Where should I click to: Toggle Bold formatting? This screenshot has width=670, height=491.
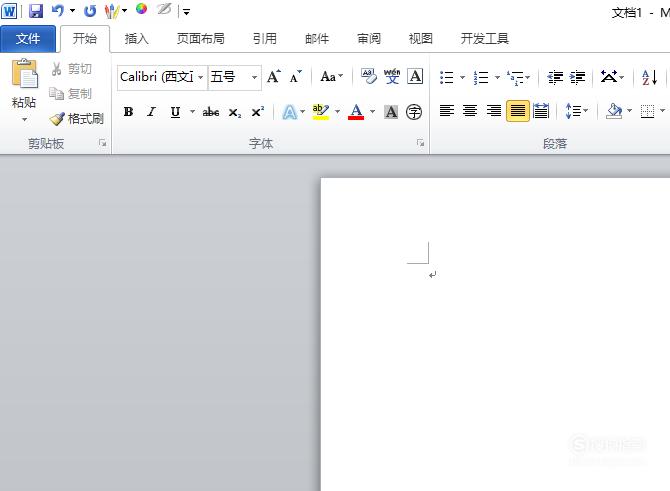(x=128, y=112)
